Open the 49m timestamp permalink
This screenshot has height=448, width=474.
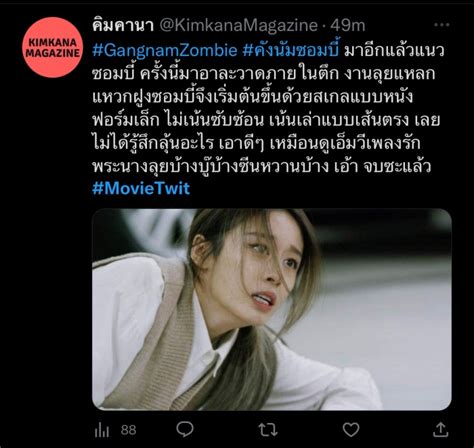tap(348, 25)
